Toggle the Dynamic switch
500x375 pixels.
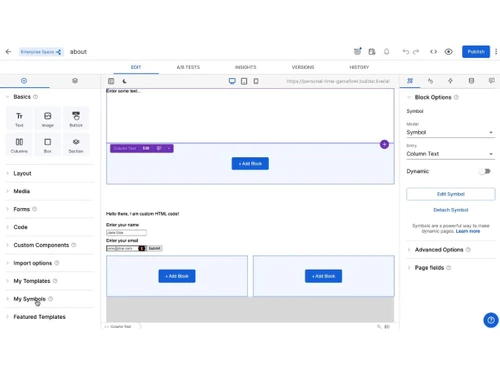click(x=485, y=171)
